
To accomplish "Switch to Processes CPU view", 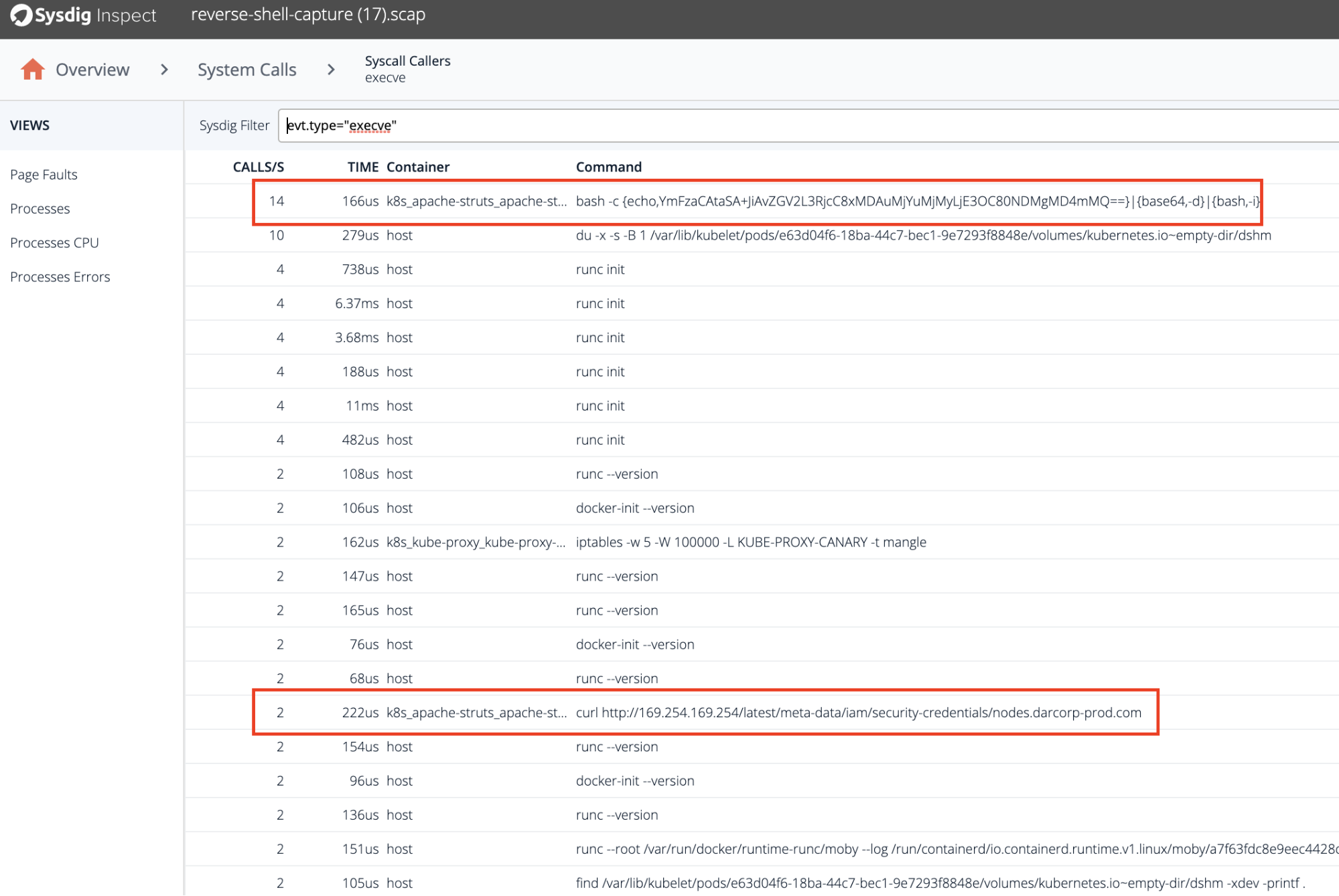I will point(54,243).
